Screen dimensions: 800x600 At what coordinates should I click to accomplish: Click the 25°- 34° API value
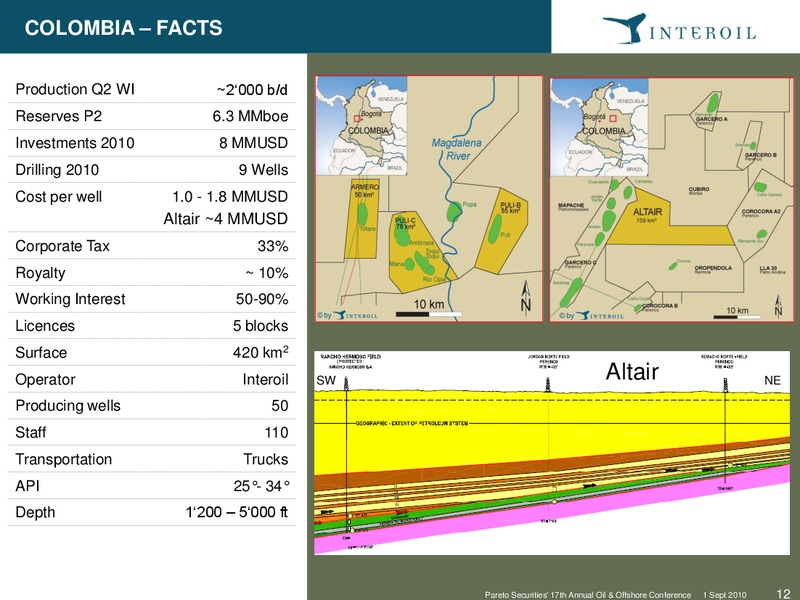click(x=262, y=486)
